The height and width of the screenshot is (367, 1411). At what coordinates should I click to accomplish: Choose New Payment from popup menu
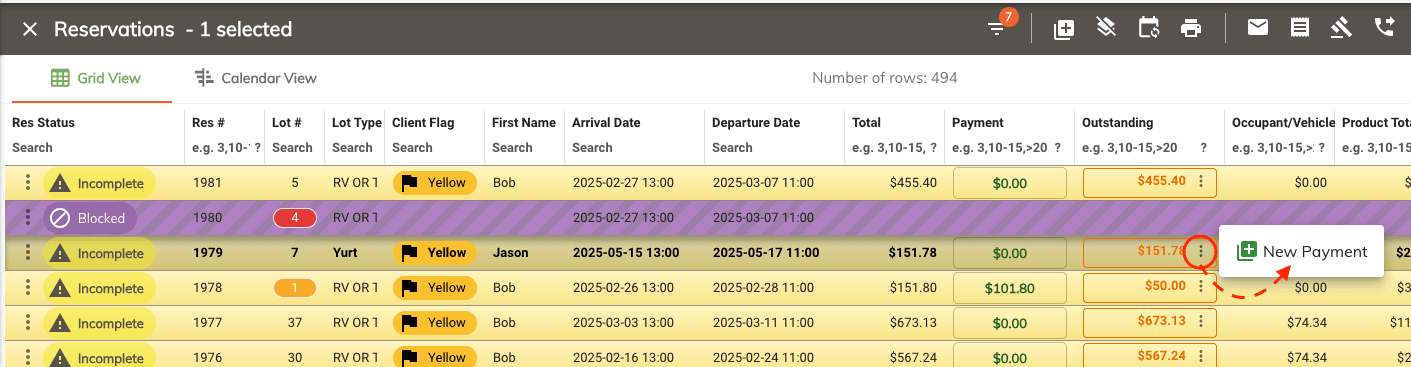click(x=1301, y=251)
